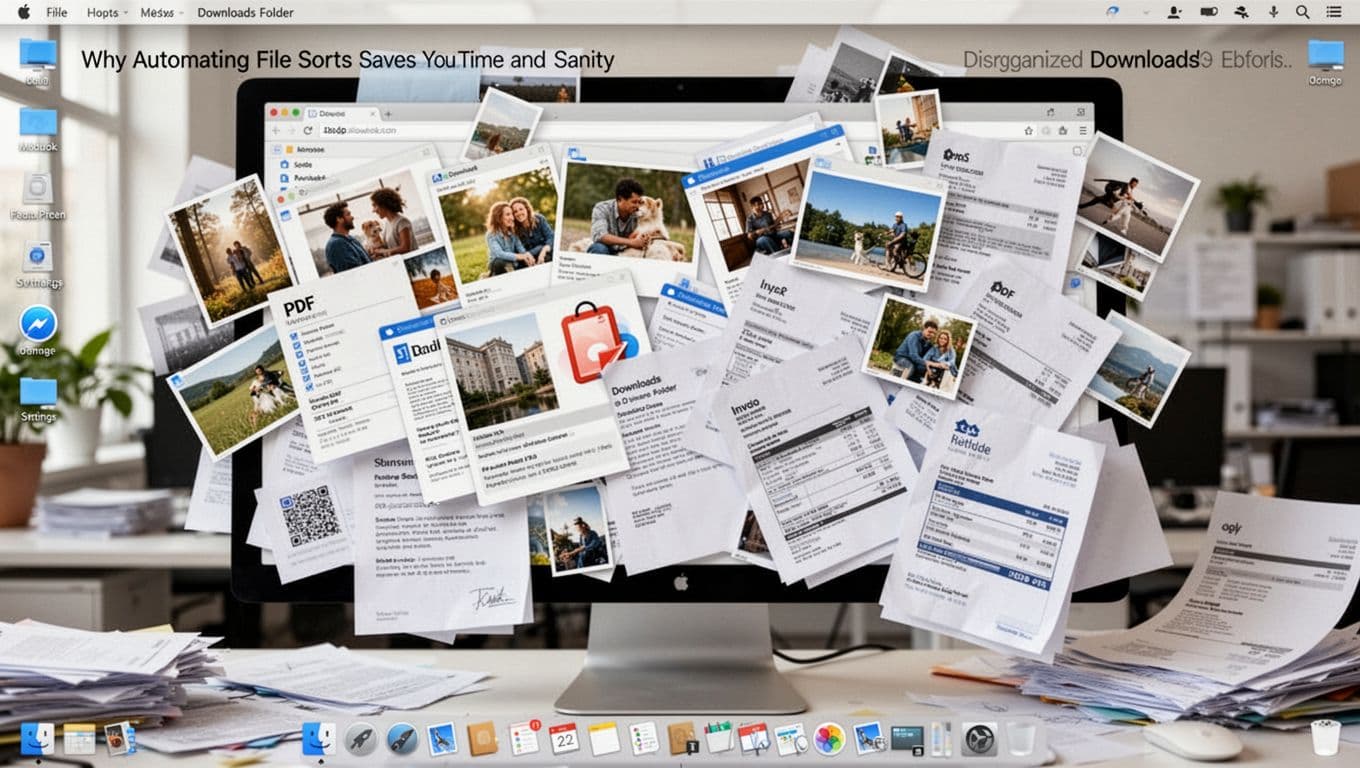The height and width of the screenshot is (768, 1360).
Task: Check the first checkbox on the PDF checklist
Action: tap(296, 333)
